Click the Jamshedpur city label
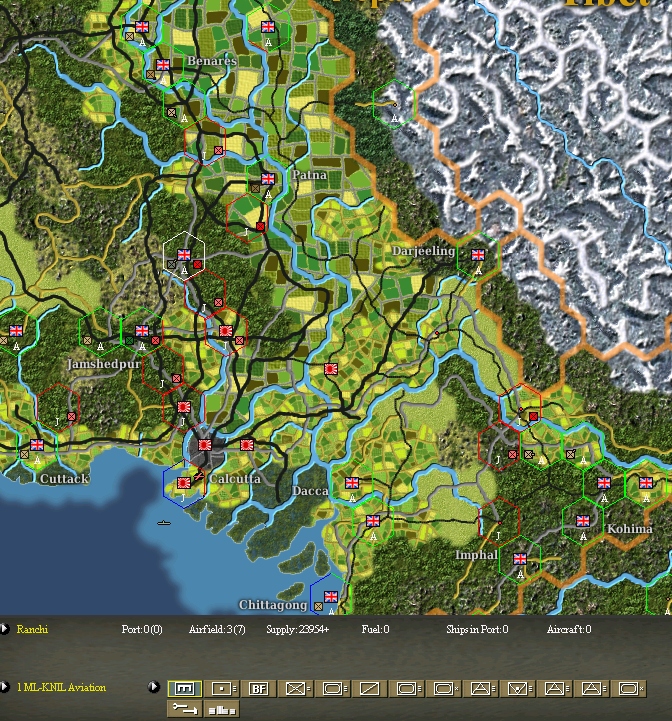The width and height of the screenshot is (672, 721). pos(104,364)
